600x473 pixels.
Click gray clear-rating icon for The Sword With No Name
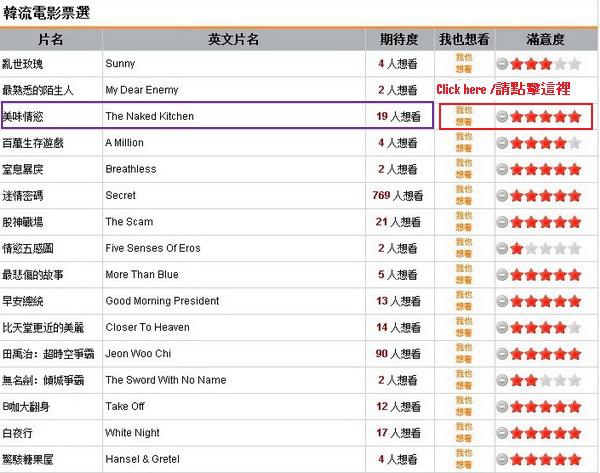[x=502, y=380]
